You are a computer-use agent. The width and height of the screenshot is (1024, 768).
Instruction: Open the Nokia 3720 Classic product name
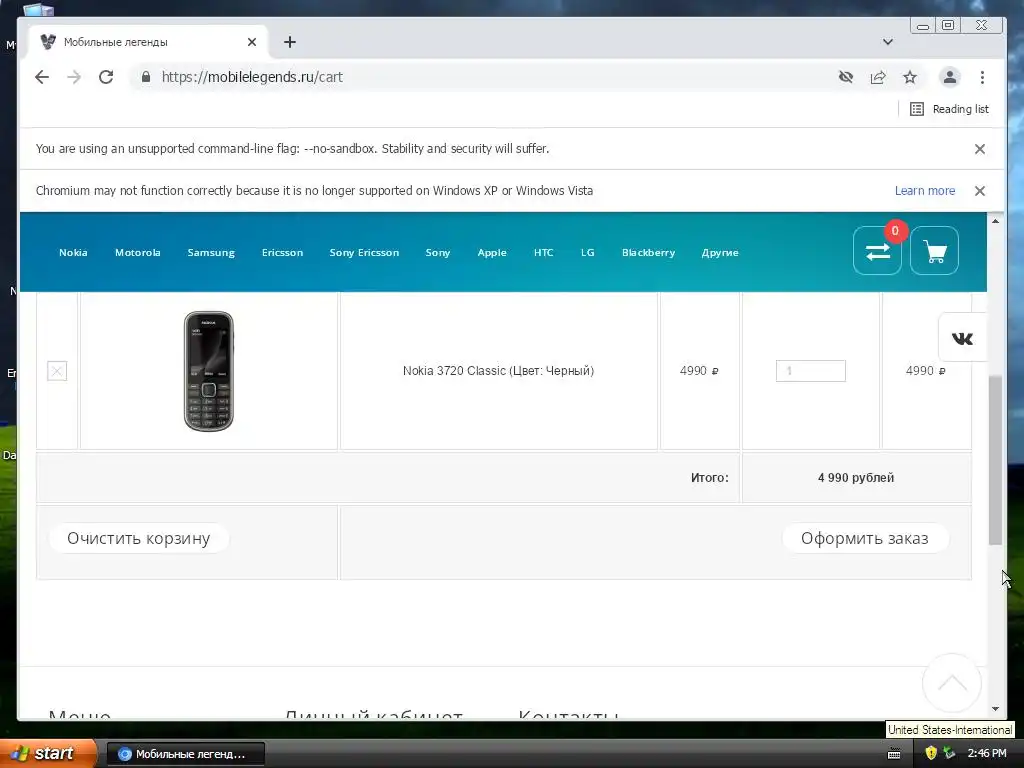[498, 371]
